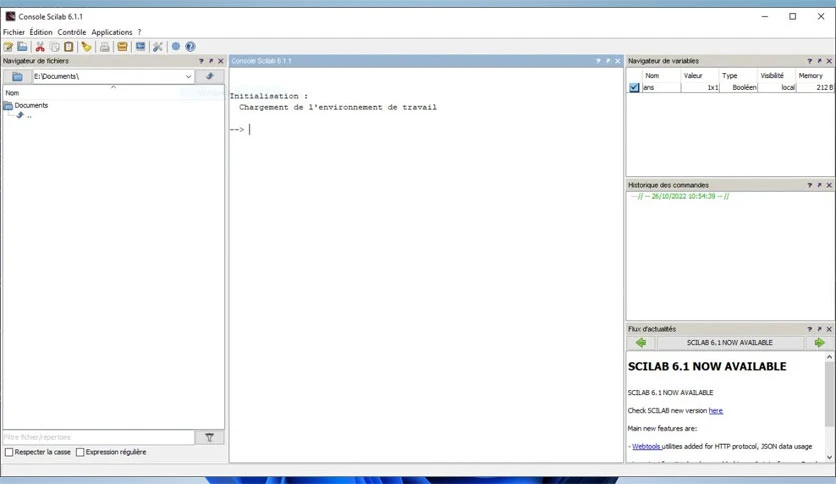Click the '212 B' memory cell
This screenshot has height=484, width=836.
[815, 87]
